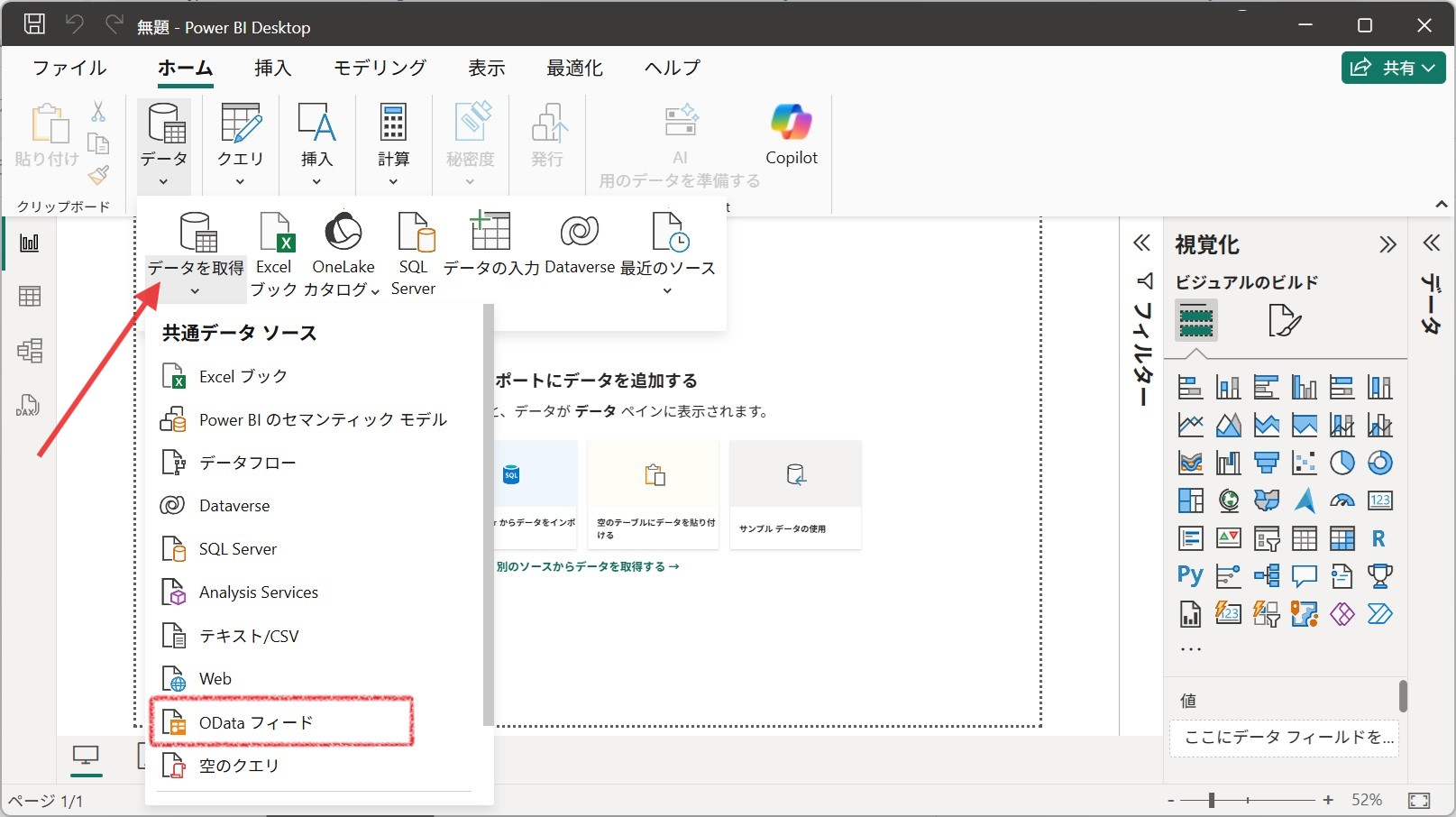Select the donut chart visual icon
Image resolution: width=1456 pixels, height=817 pixels.
point(1379,463)
